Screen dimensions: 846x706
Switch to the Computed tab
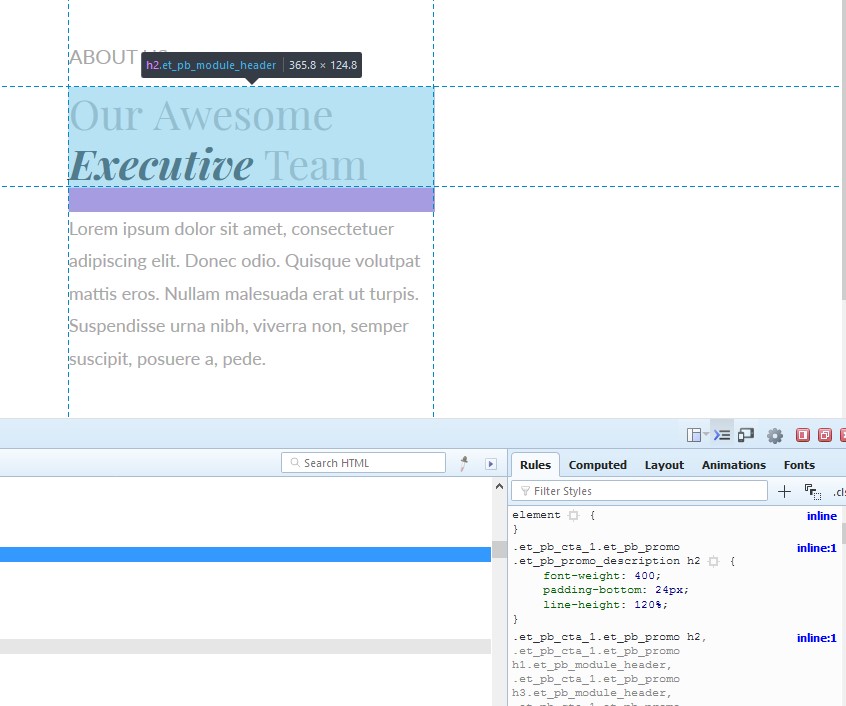point(597,465)
